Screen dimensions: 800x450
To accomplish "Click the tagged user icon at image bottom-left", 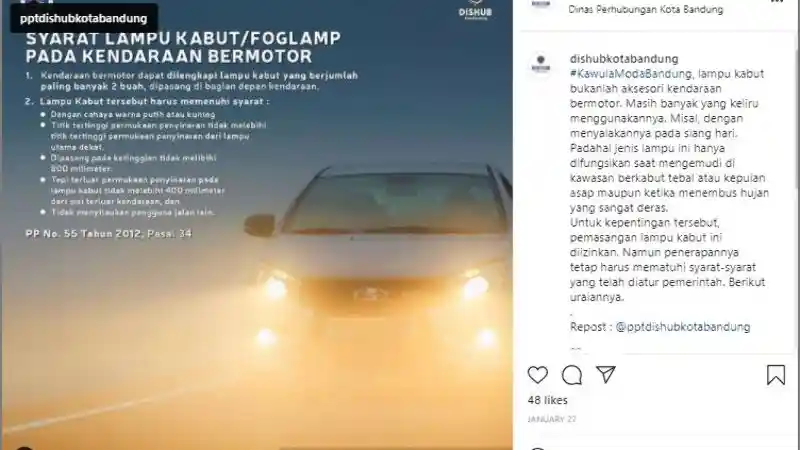I will 23,447.
